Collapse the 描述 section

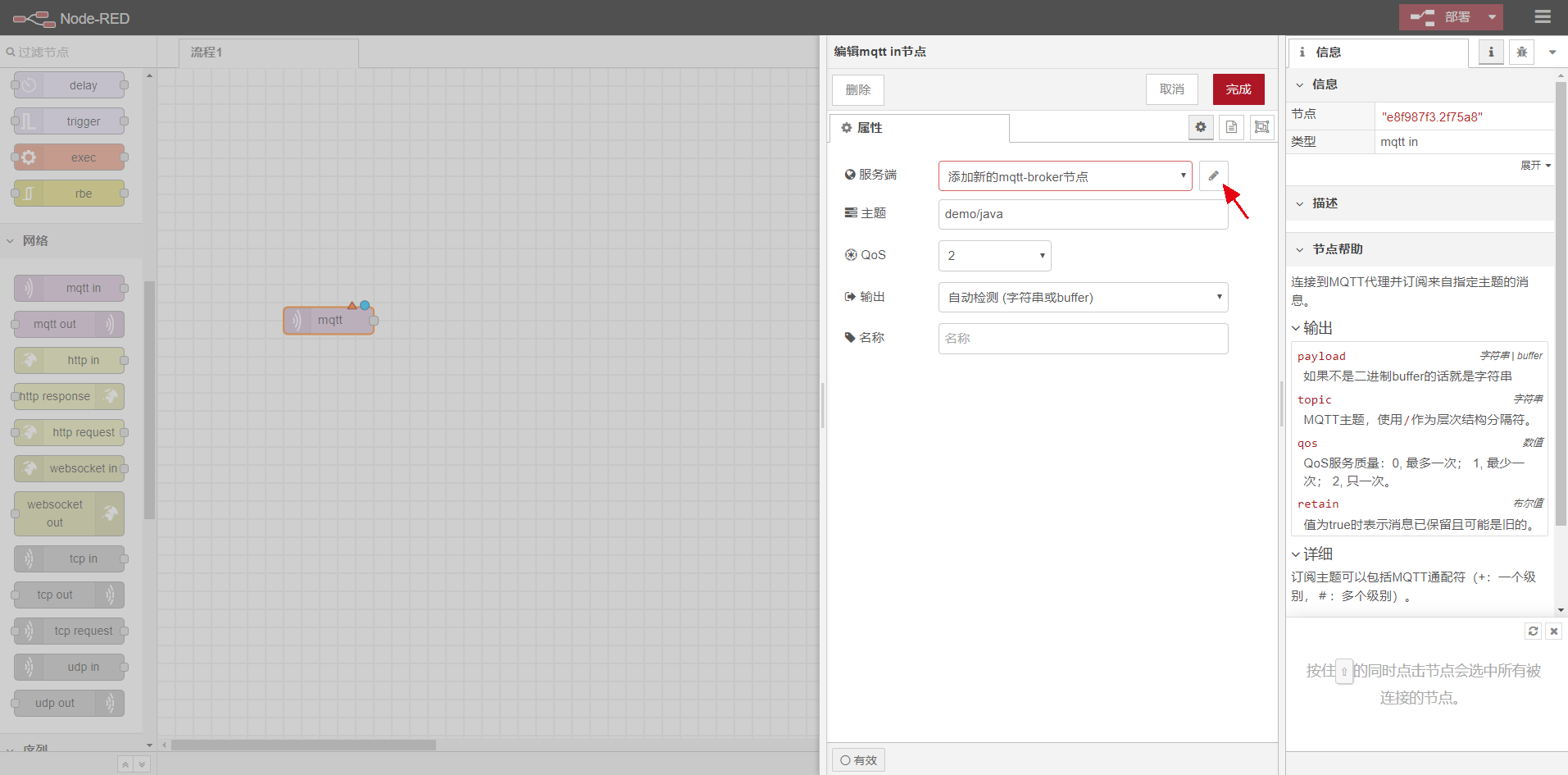[1420, 203]
